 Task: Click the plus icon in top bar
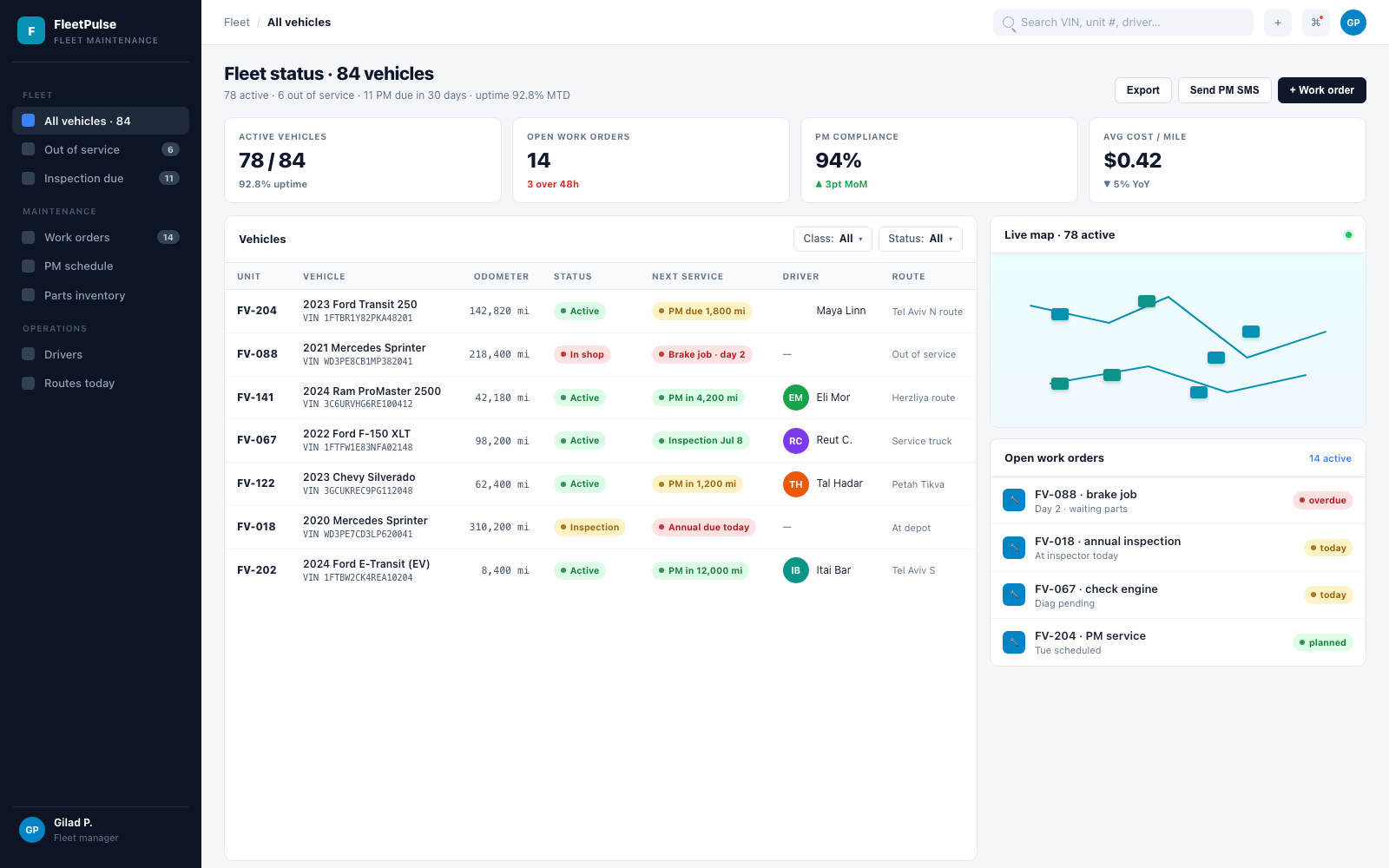pyautogui.click(x=1277, y=23)
